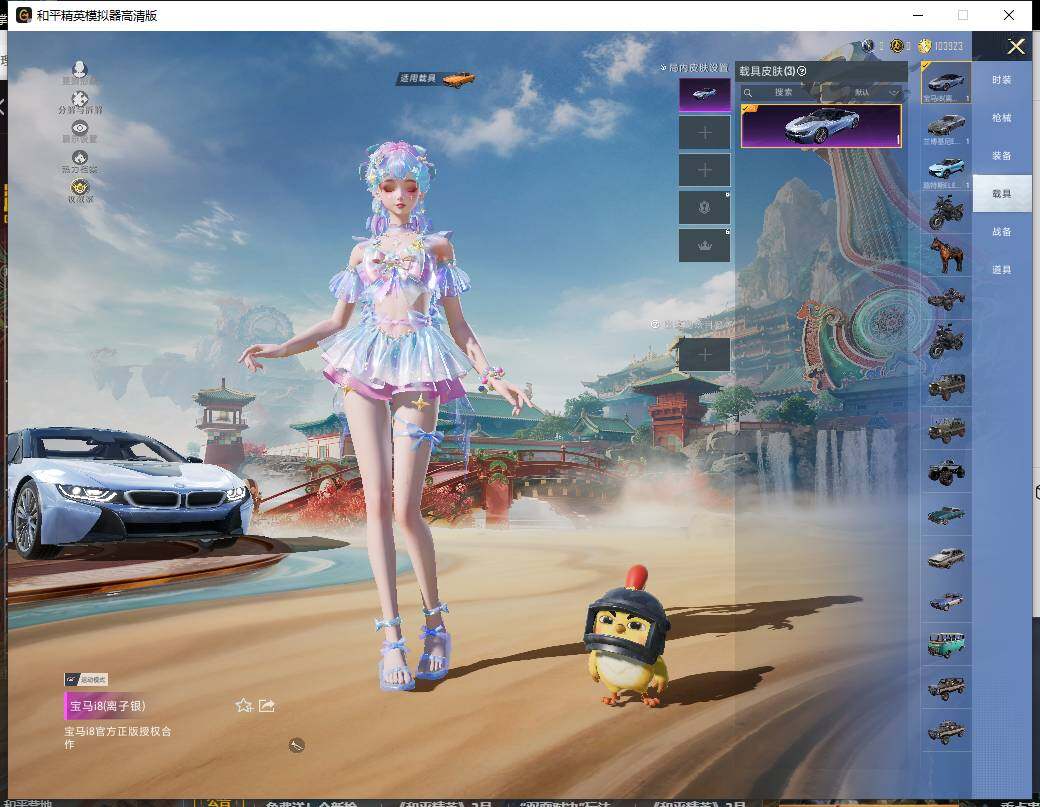Viewport: 1040px width, 807px height.
Task: Select the motorcycle in the vehicle list
Action: pos(945,211)
